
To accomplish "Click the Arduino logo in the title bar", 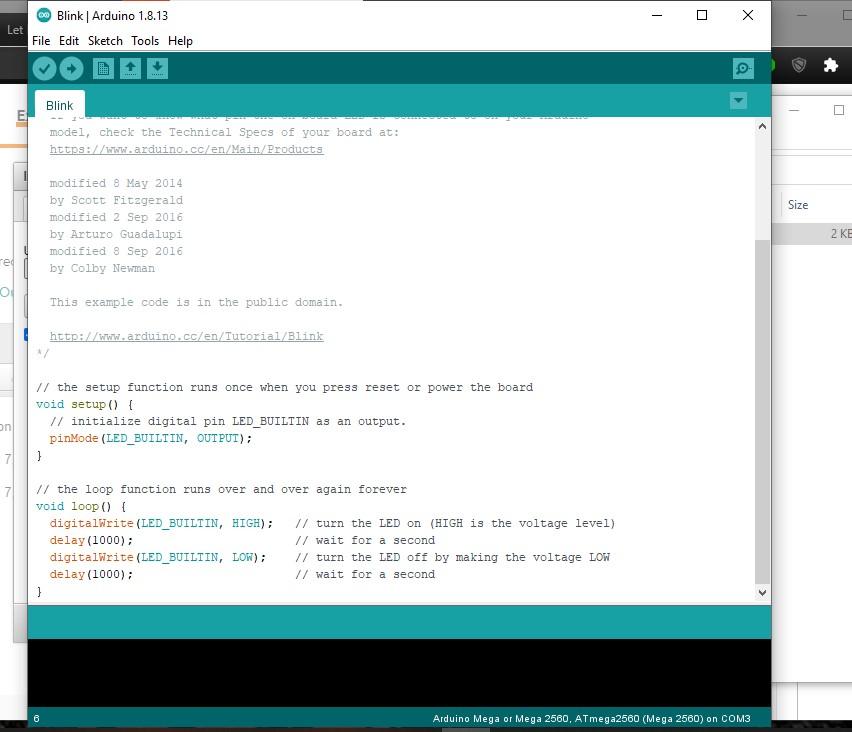I will (x=42, y=15).
